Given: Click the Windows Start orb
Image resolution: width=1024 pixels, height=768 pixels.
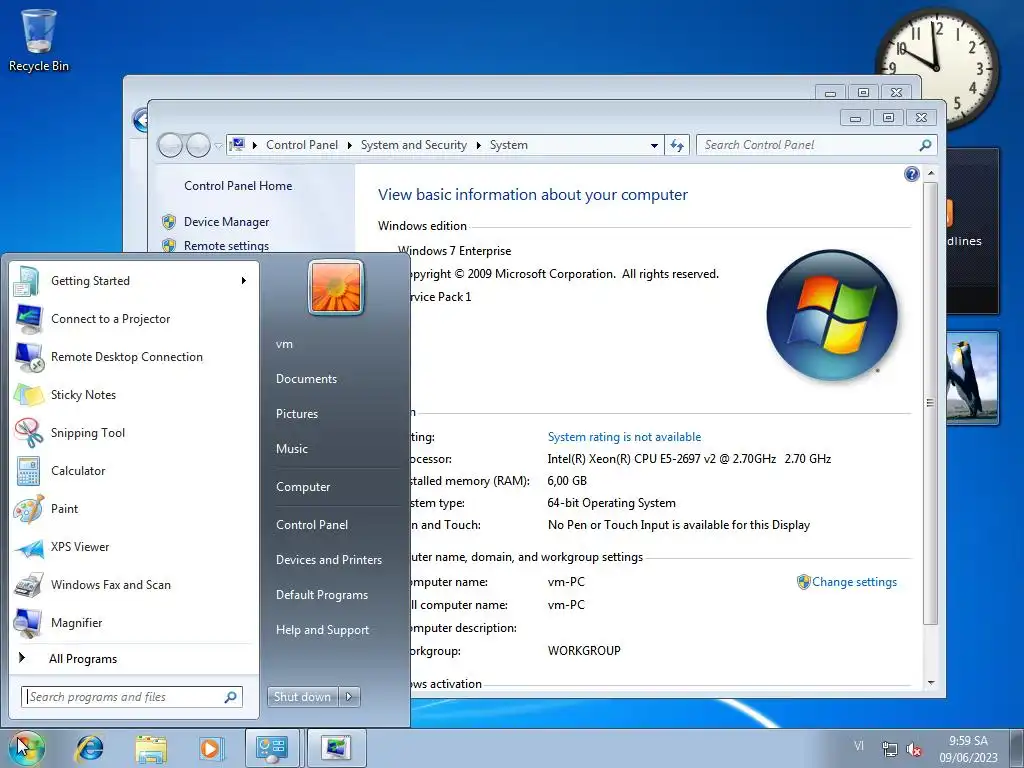Looking at the screenshot, I should [26, 748].
